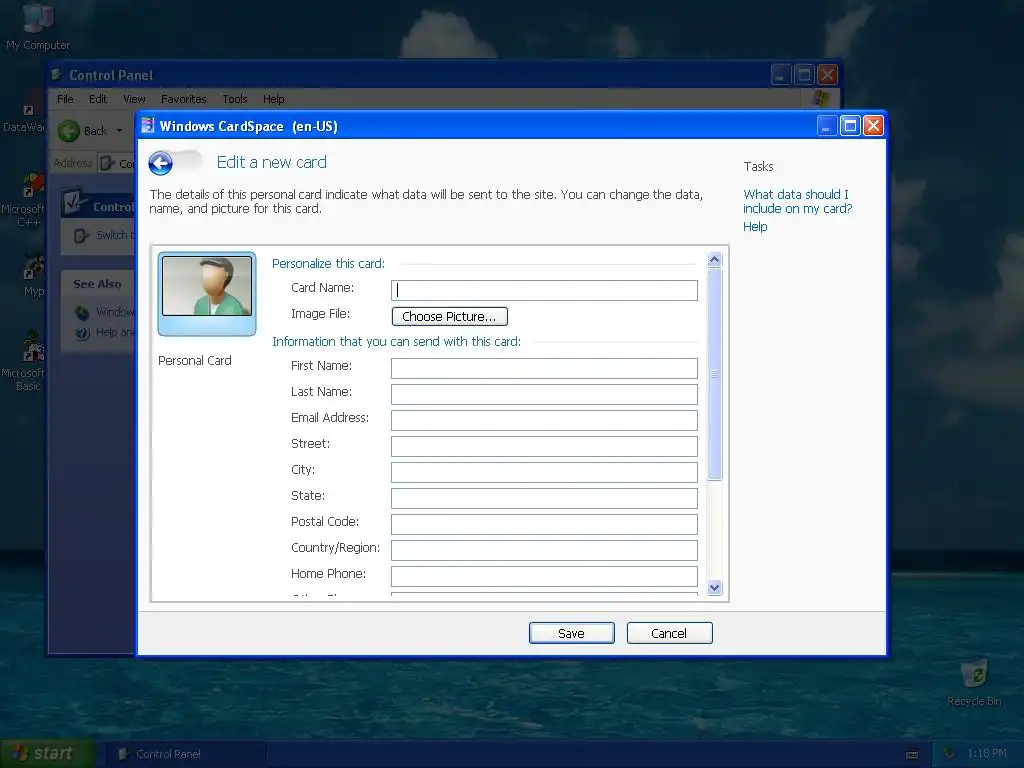Open 'What data should I include' link
Screen dimensions: 1024x768
click(797, 202)
